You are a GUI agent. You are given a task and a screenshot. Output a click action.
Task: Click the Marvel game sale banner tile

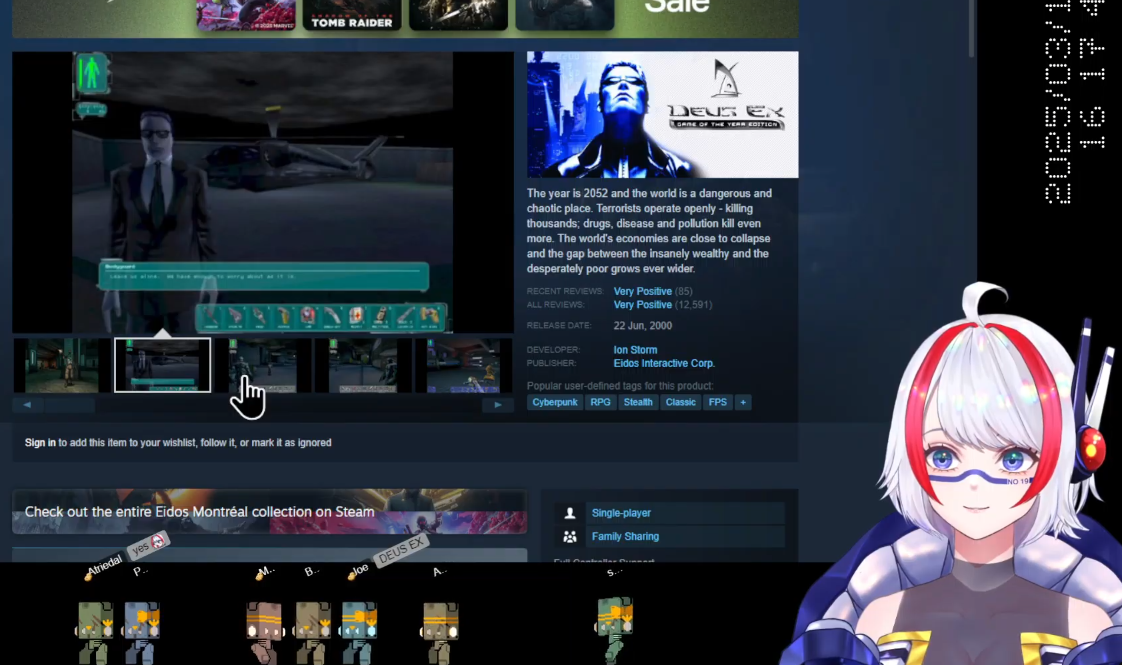point(245,14)
